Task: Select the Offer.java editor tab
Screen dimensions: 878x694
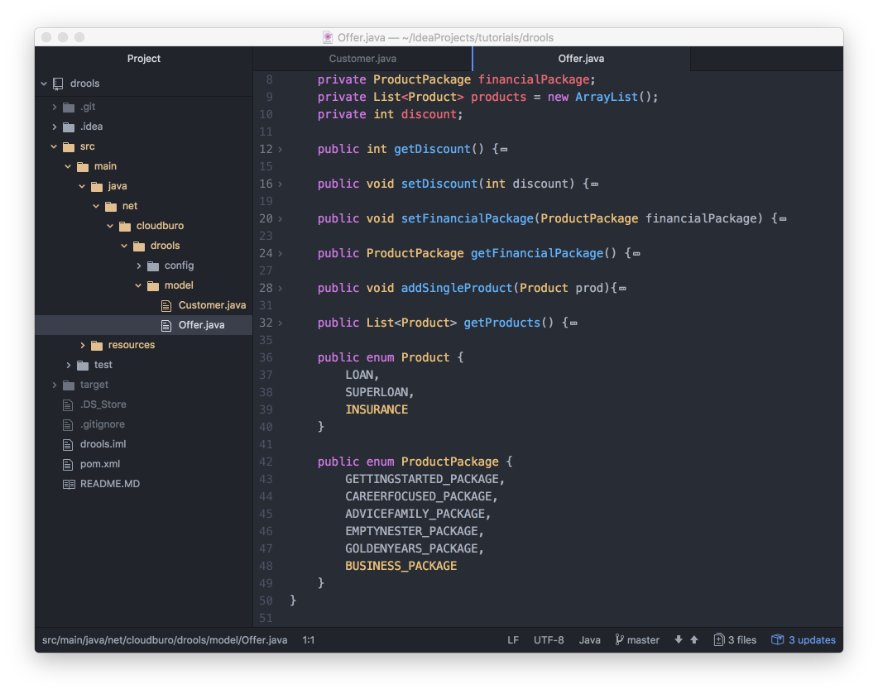Action: click(x=580, y=59)
